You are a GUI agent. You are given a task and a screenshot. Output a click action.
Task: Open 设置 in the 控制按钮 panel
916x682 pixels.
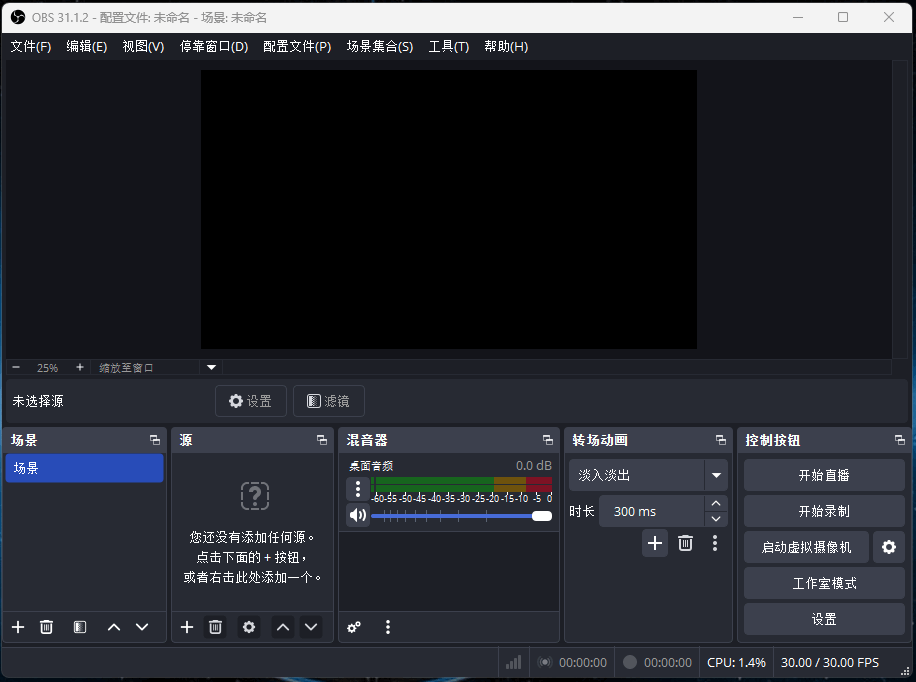824,619
